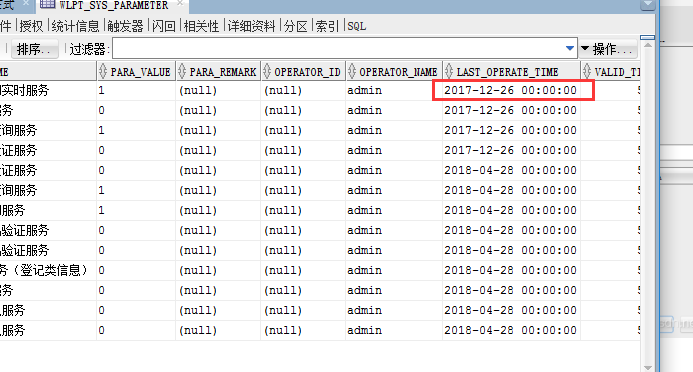Show the 详细资料 sub-tab
Image resolution: width=693 pixels, height=372 pixels.
251,27
